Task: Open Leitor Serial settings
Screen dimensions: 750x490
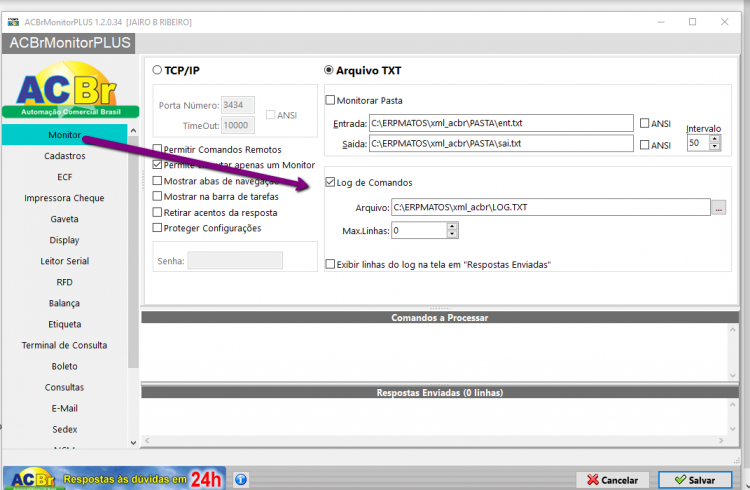Action: (x=65, y=261)
